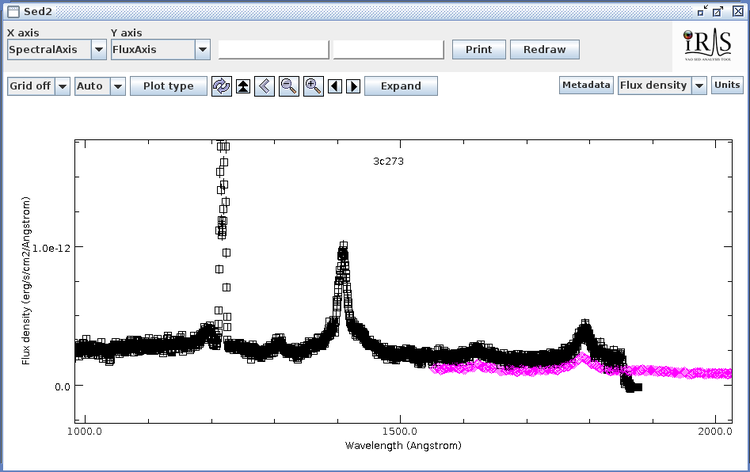Open the SpectralAxis X axis dropdown
Image resolution: width=750 pixels, height=472 pixels.
[x=99, y=50]
